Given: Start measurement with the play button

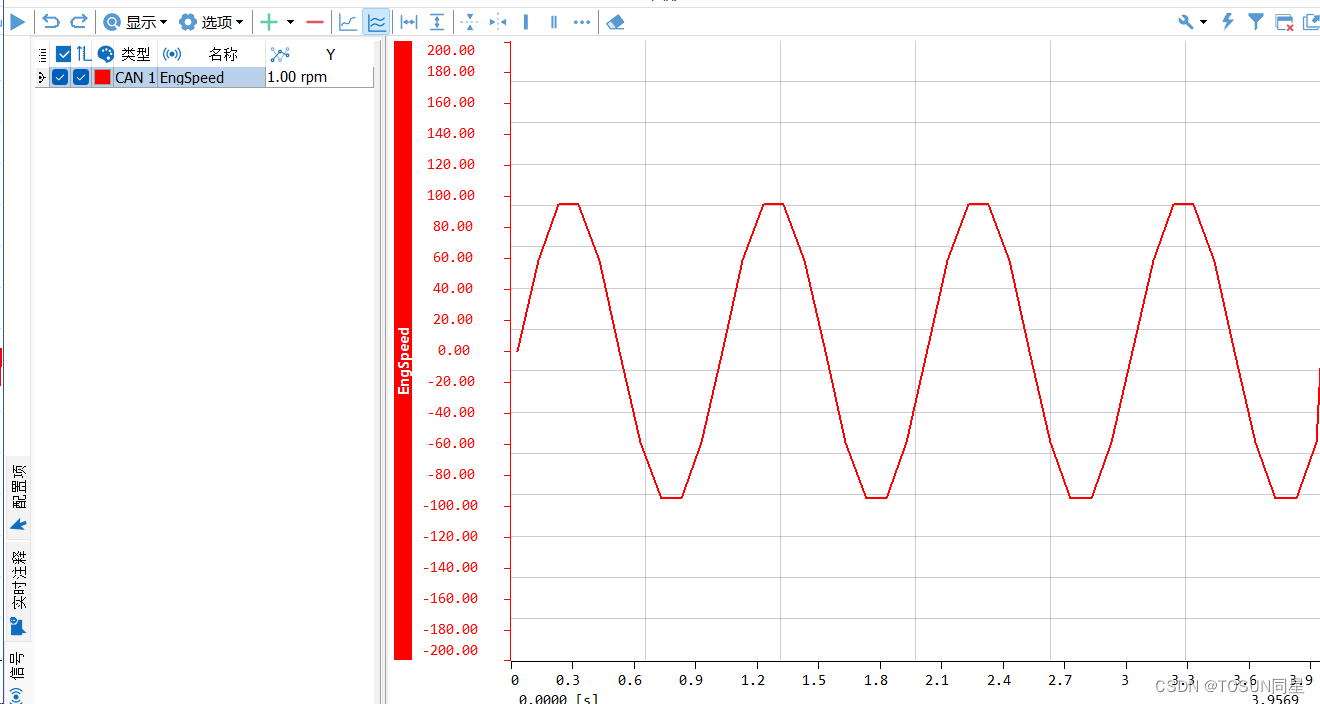Looking at the screenshot, I should 17,21.
